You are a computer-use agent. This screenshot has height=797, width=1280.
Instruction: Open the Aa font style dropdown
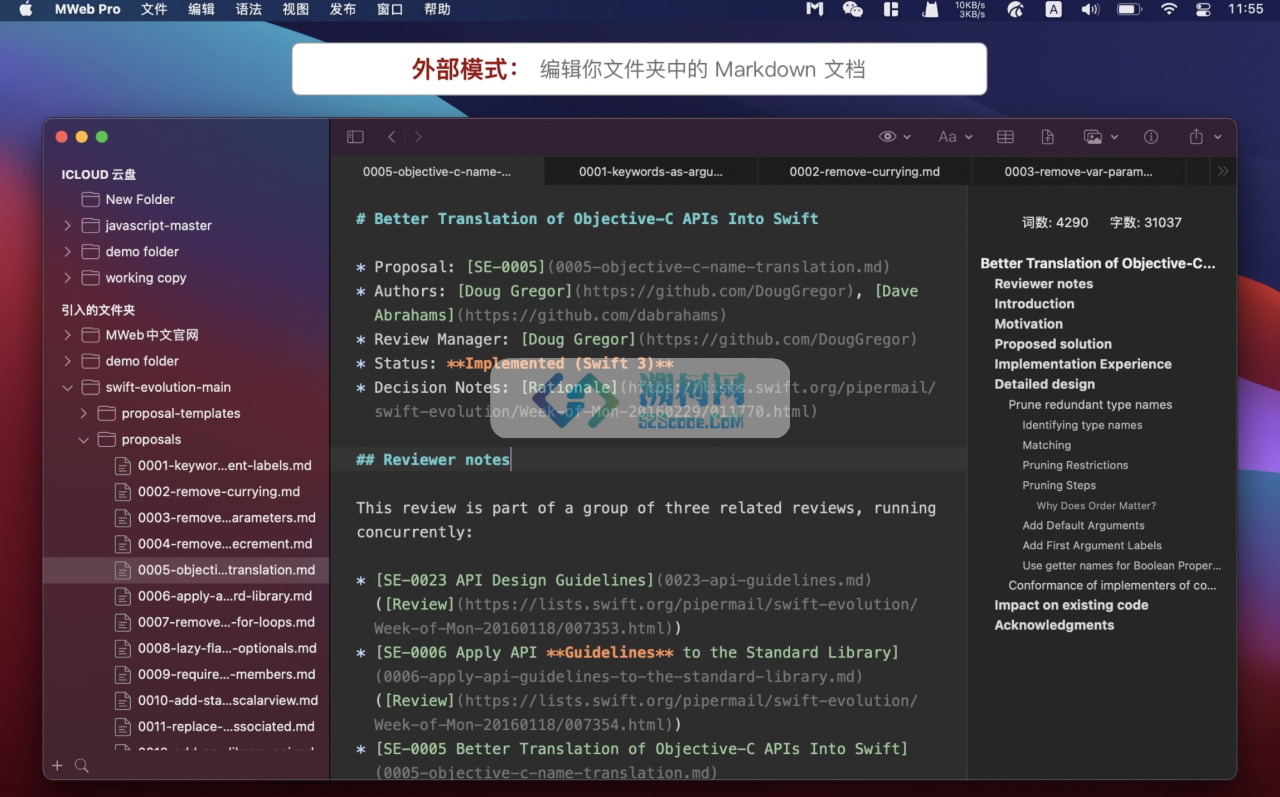[x=955, y=137]
